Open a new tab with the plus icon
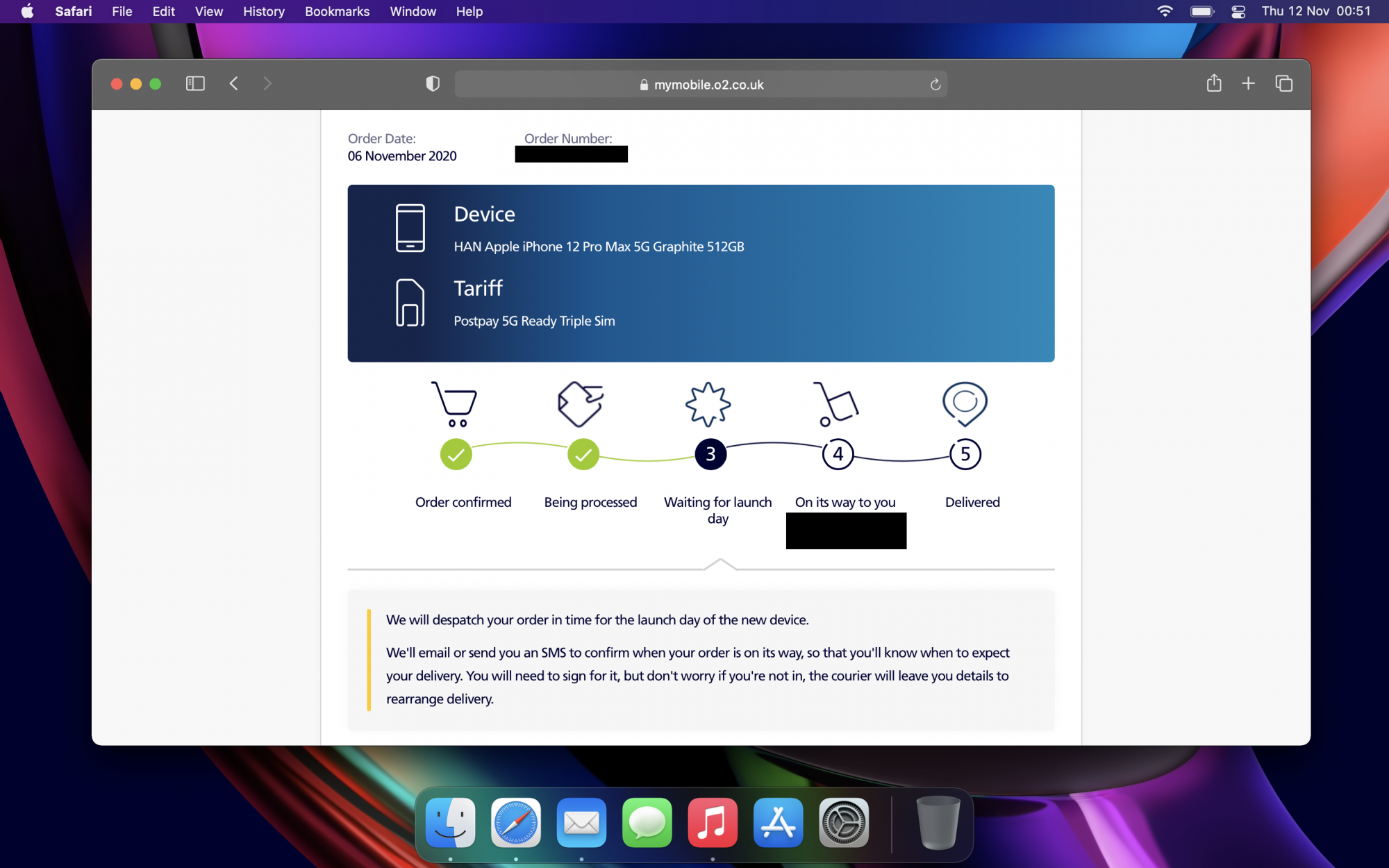 pyautogui.click(x=1248, y=83)
